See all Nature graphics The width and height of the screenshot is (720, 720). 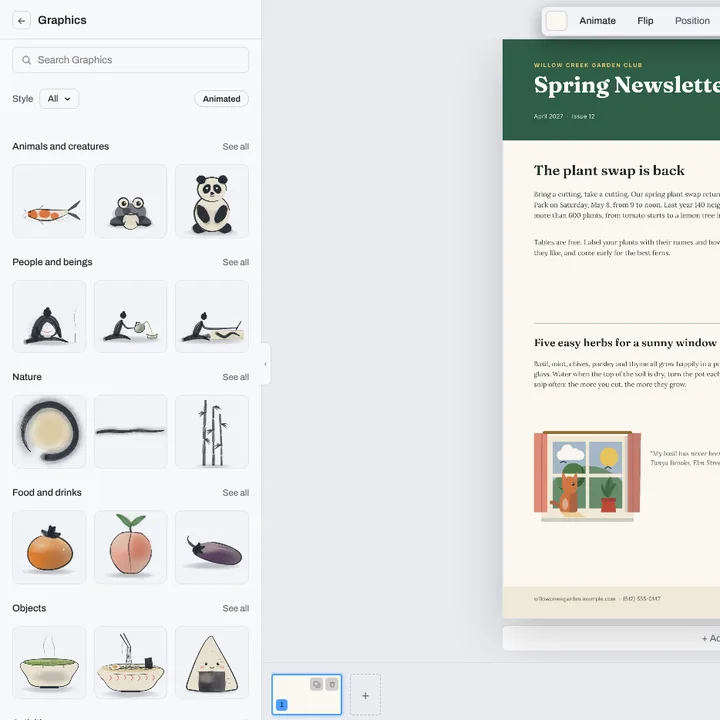tap(236, 377)
